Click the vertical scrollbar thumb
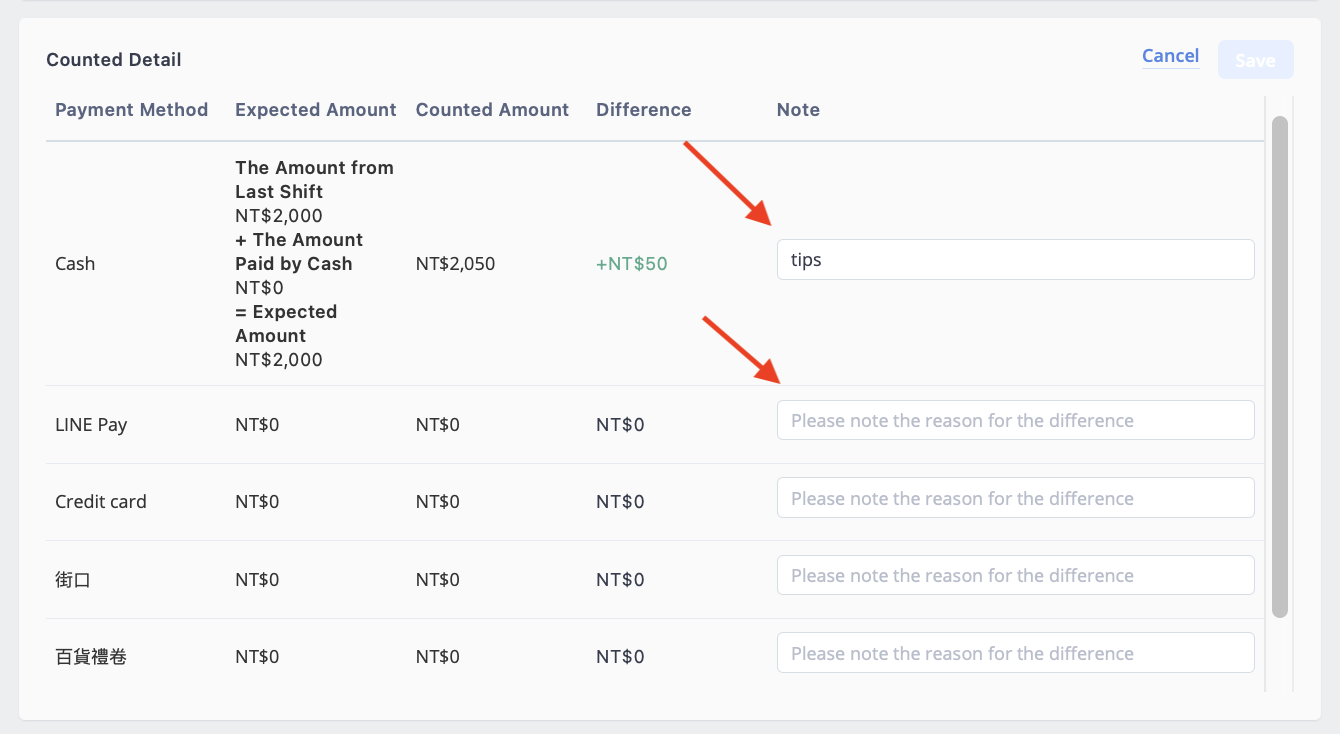Image resolution: width=1340 pixels, height=734 pixels. (1279, 367)
